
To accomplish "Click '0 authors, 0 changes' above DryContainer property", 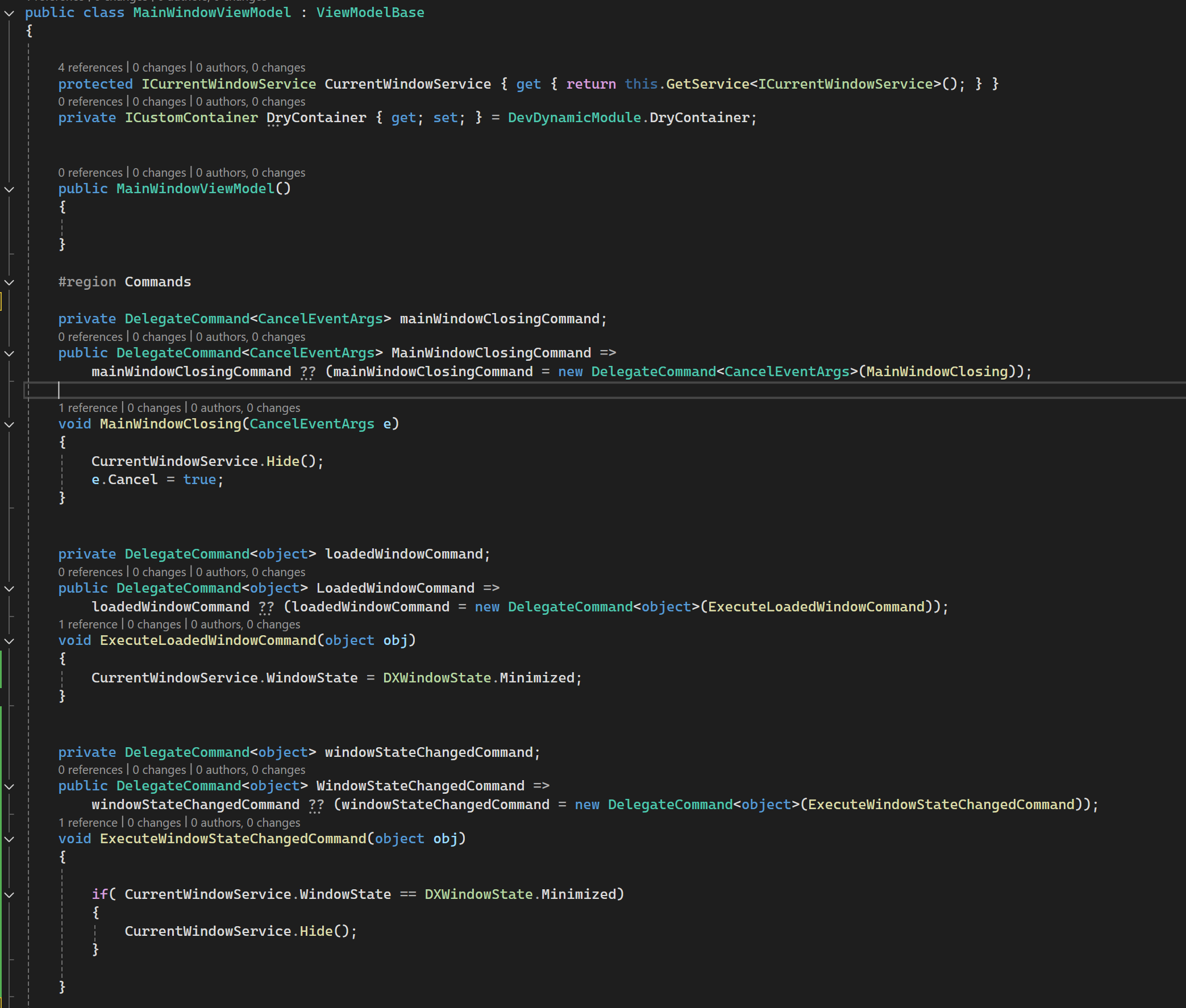I will tap(251, 102).
